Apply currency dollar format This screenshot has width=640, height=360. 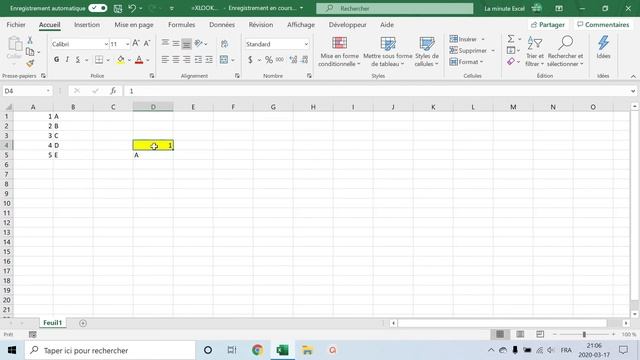250,60
